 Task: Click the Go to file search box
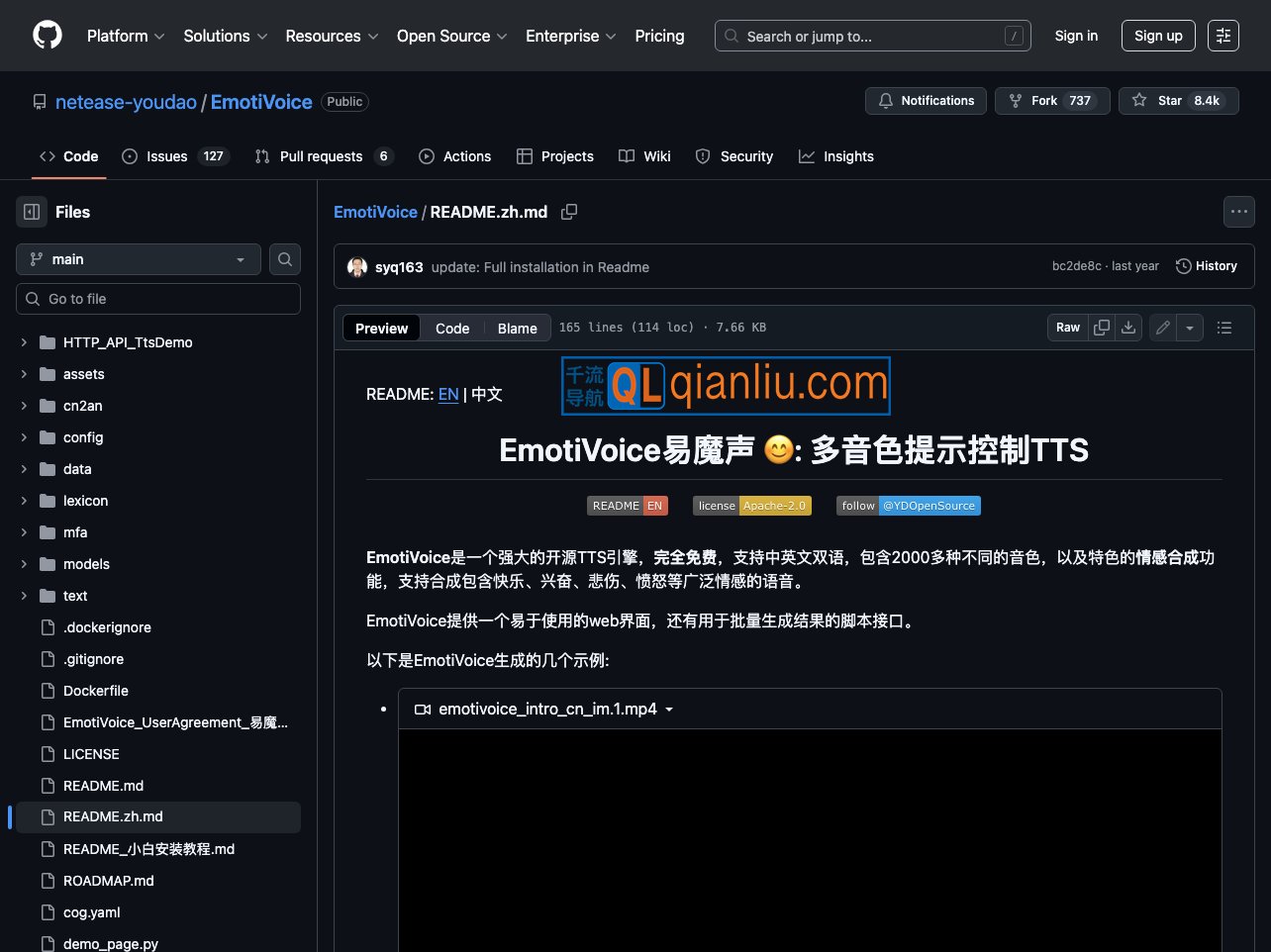point(158,298)
